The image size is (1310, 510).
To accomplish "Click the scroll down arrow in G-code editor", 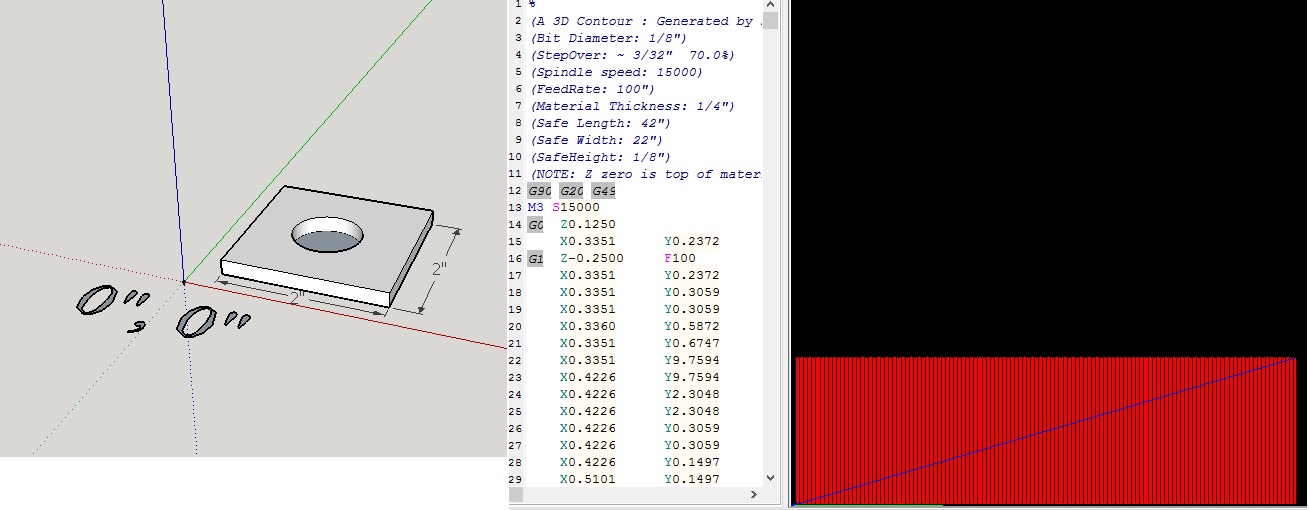I will click(770, 478).
